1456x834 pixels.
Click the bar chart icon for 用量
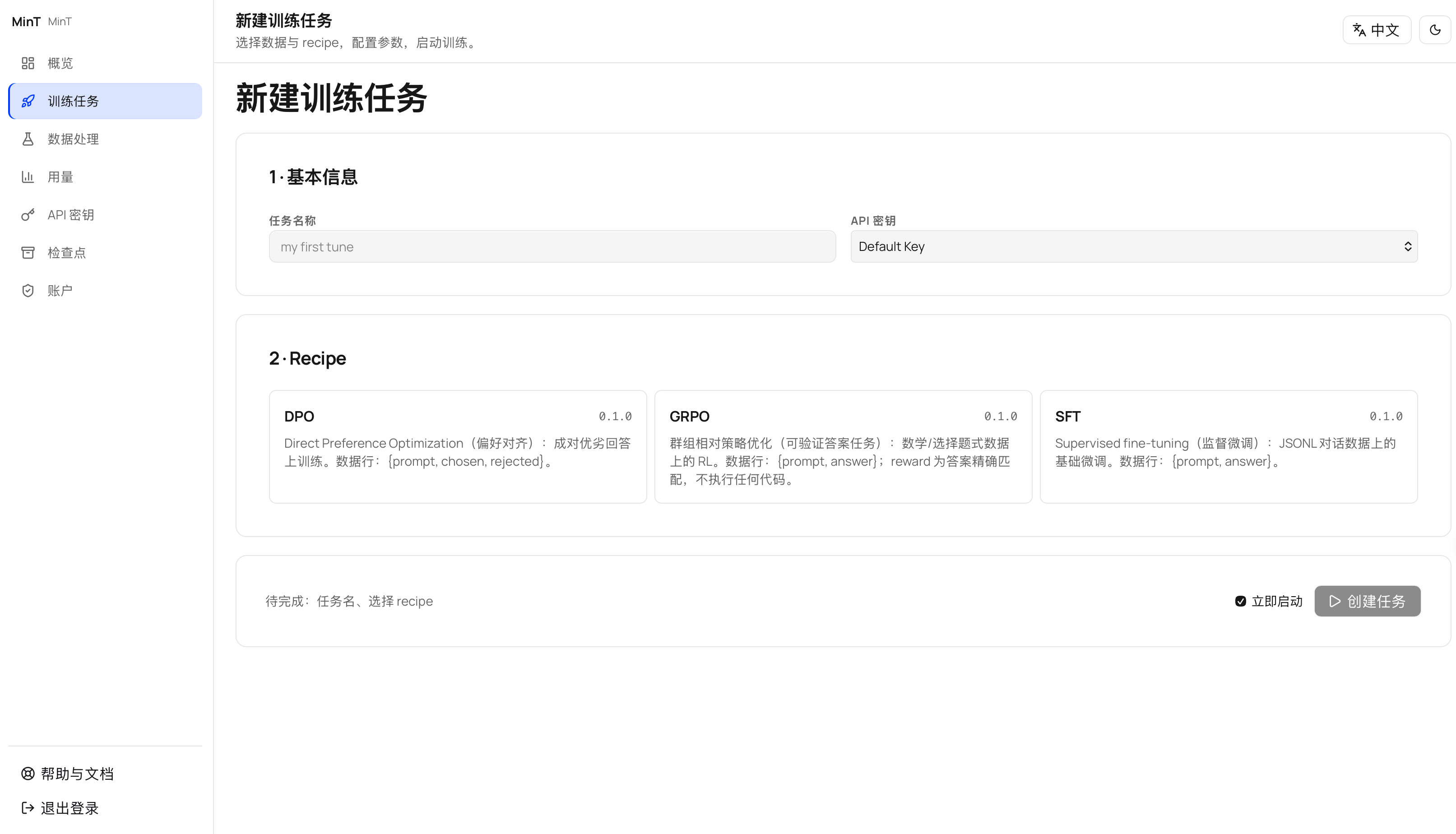tap(28, 176)
